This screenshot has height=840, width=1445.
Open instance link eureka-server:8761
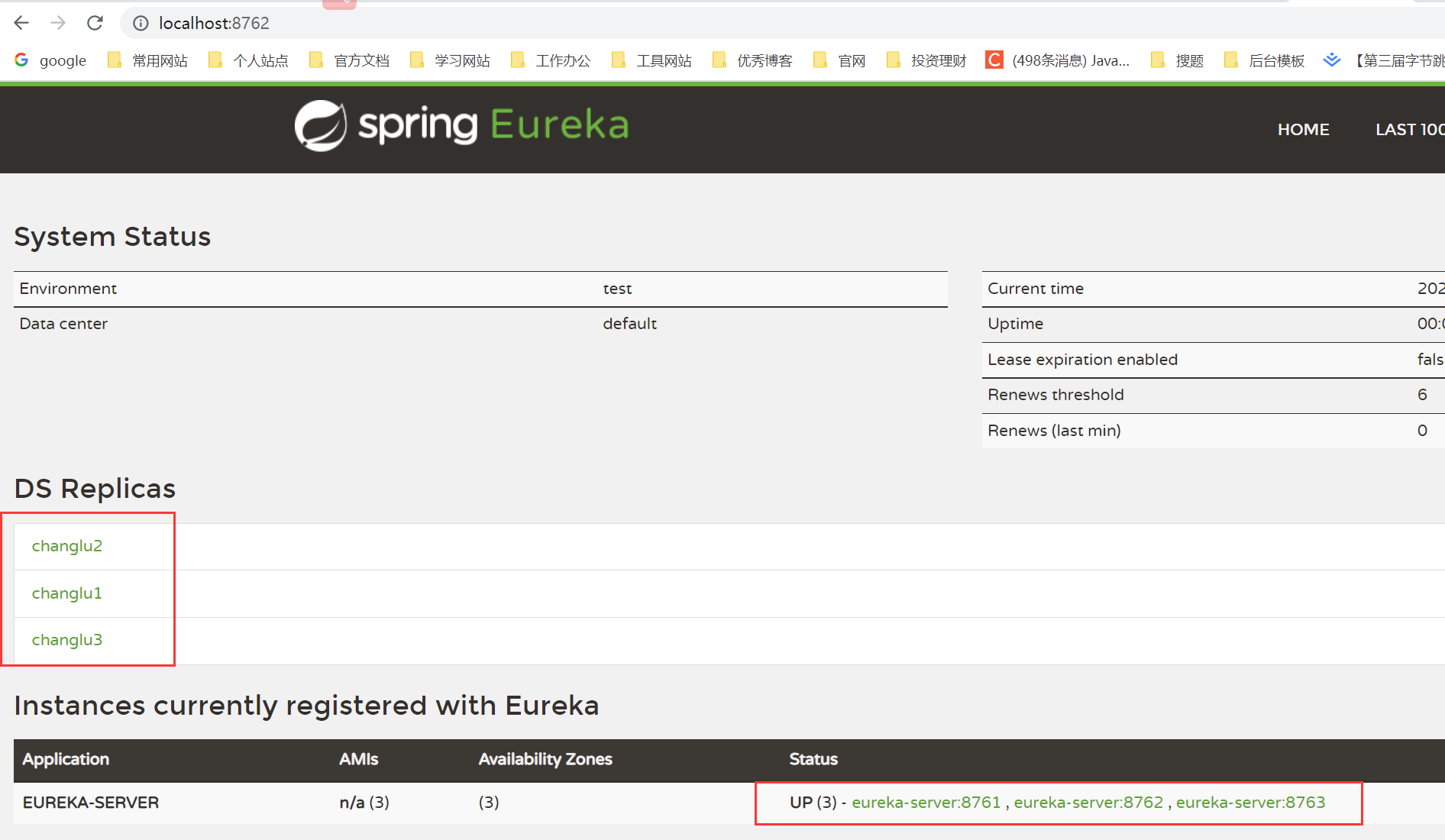926,803
